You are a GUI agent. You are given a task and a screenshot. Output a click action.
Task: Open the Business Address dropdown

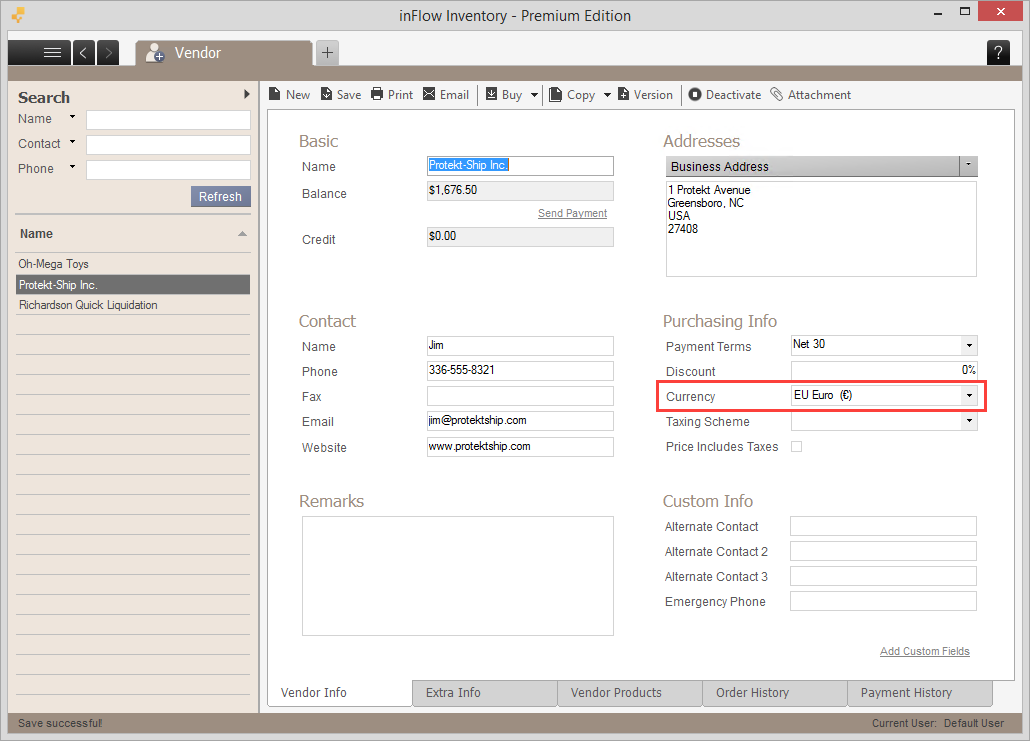[968, 166]
